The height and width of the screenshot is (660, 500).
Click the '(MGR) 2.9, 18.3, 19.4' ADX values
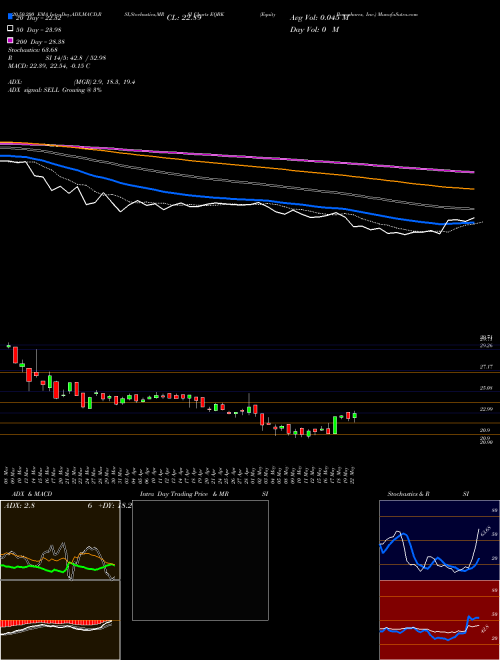click(x=104, y=82)
